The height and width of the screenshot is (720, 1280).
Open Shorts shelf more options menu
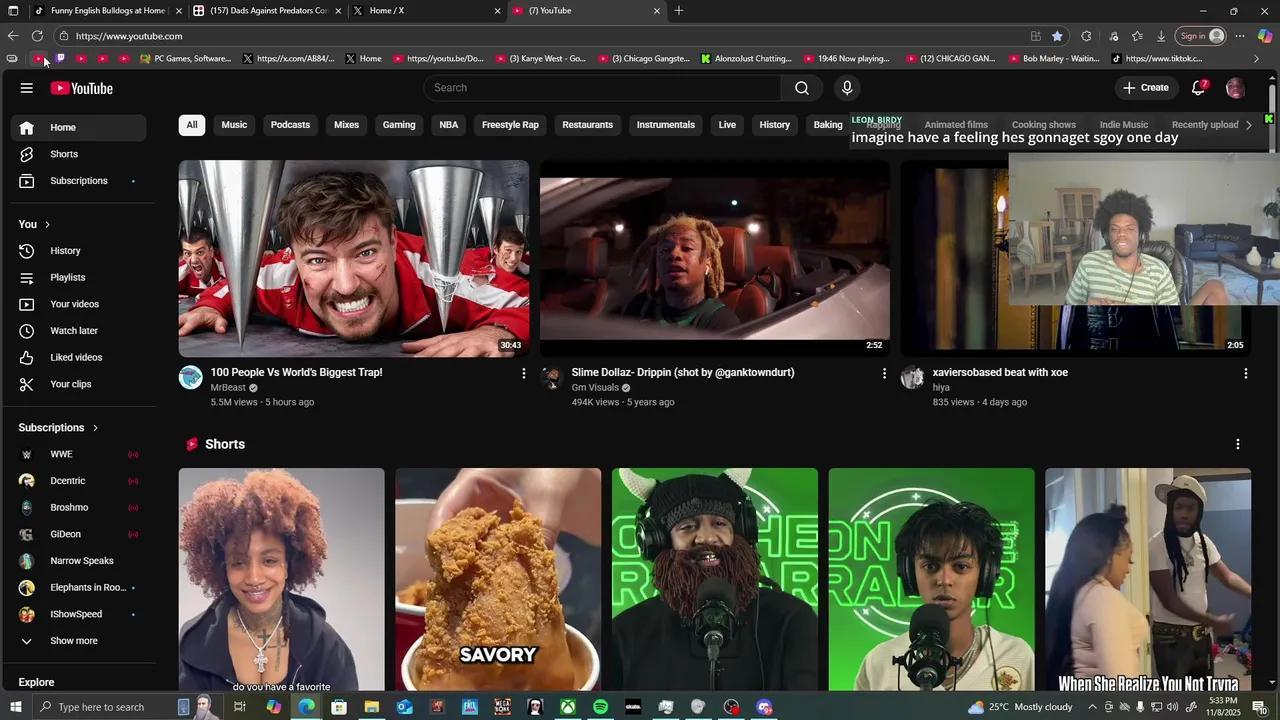tap(1238, 444)
